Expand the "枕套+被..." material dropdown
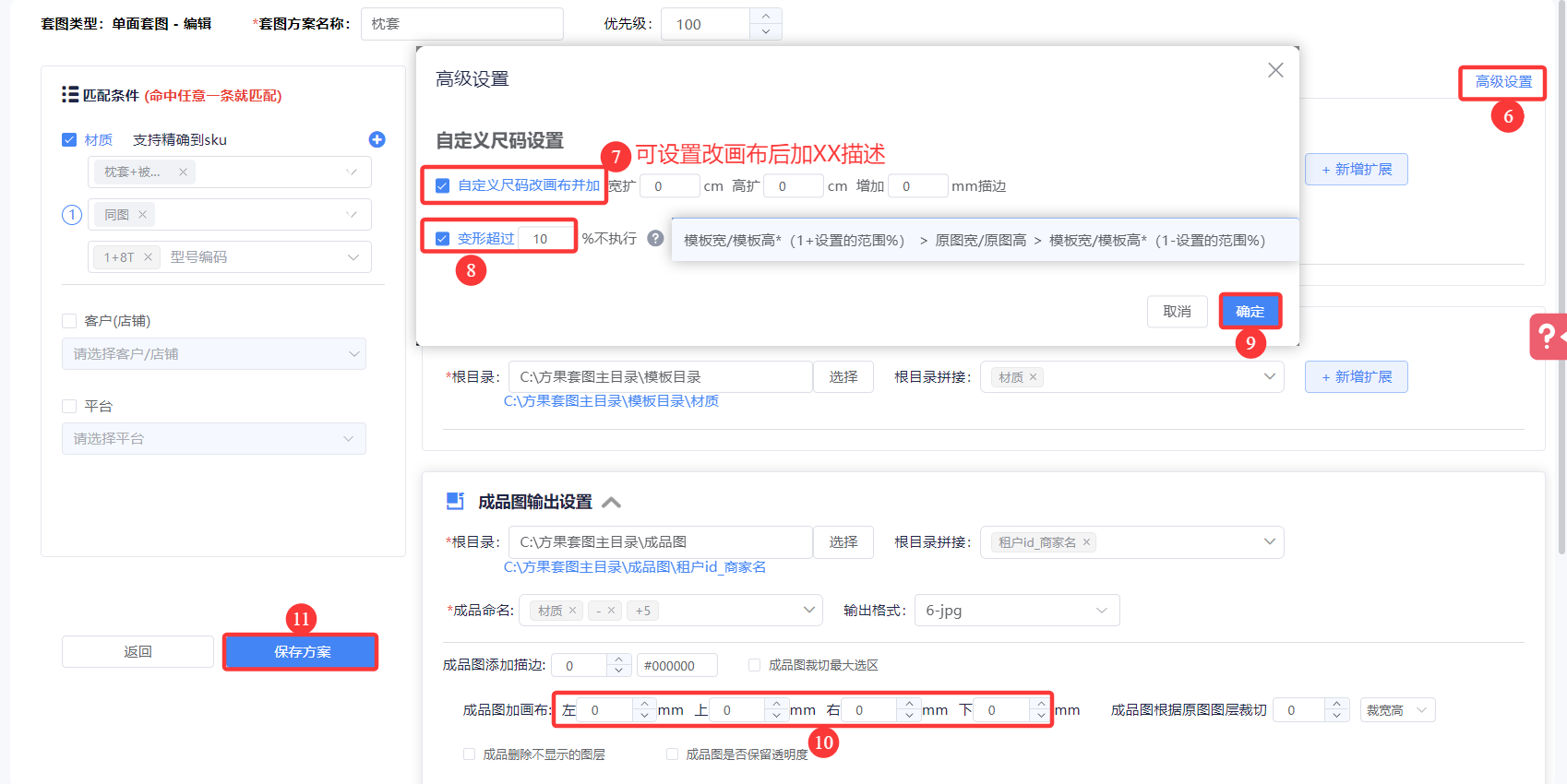Screen dimensions: 1567x784 [x=352, y=172]
